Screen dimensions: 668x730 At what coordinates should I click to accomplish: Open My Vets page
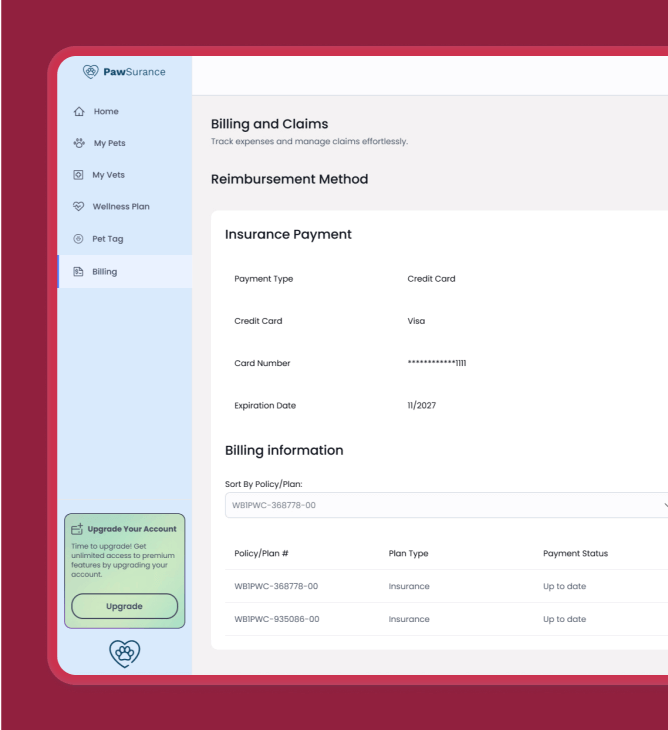(125, 175)
